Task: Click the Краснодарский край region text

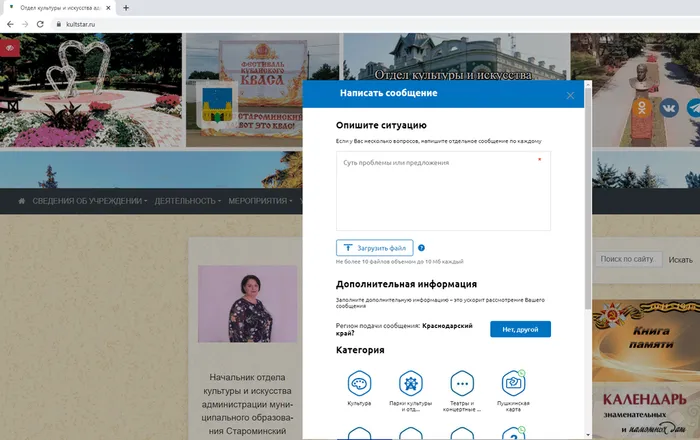Action: pyautogui.click(x=404, y=329)
